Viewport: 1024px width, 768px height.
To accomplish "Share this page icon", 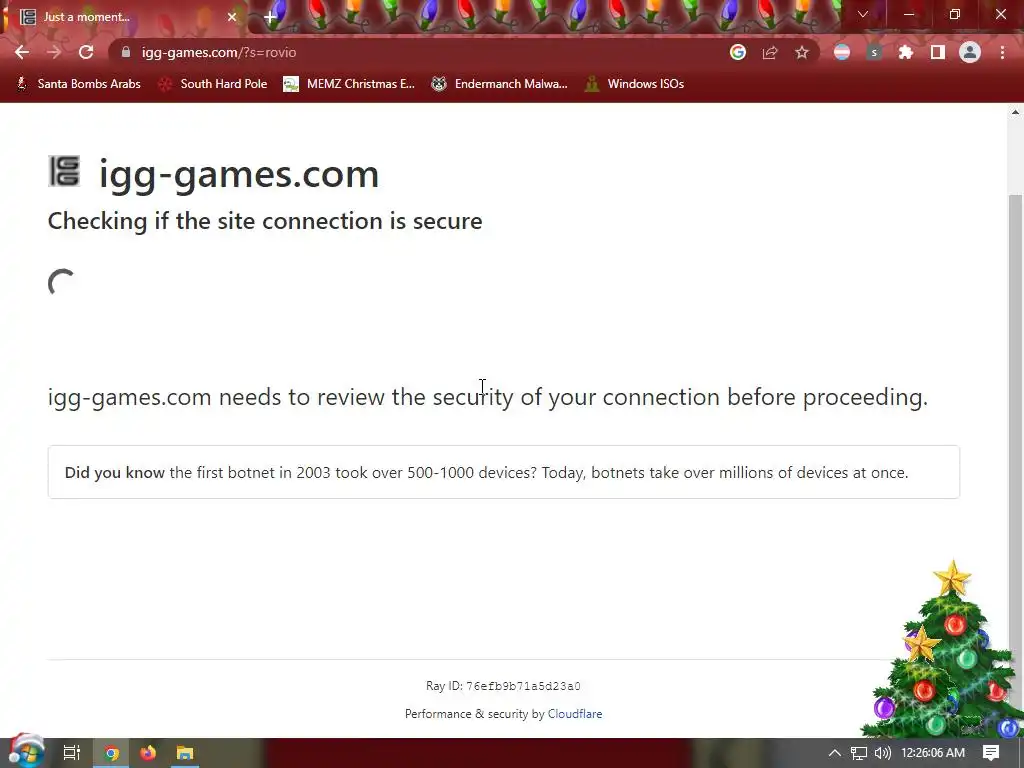I will click(x=770, y=53).
